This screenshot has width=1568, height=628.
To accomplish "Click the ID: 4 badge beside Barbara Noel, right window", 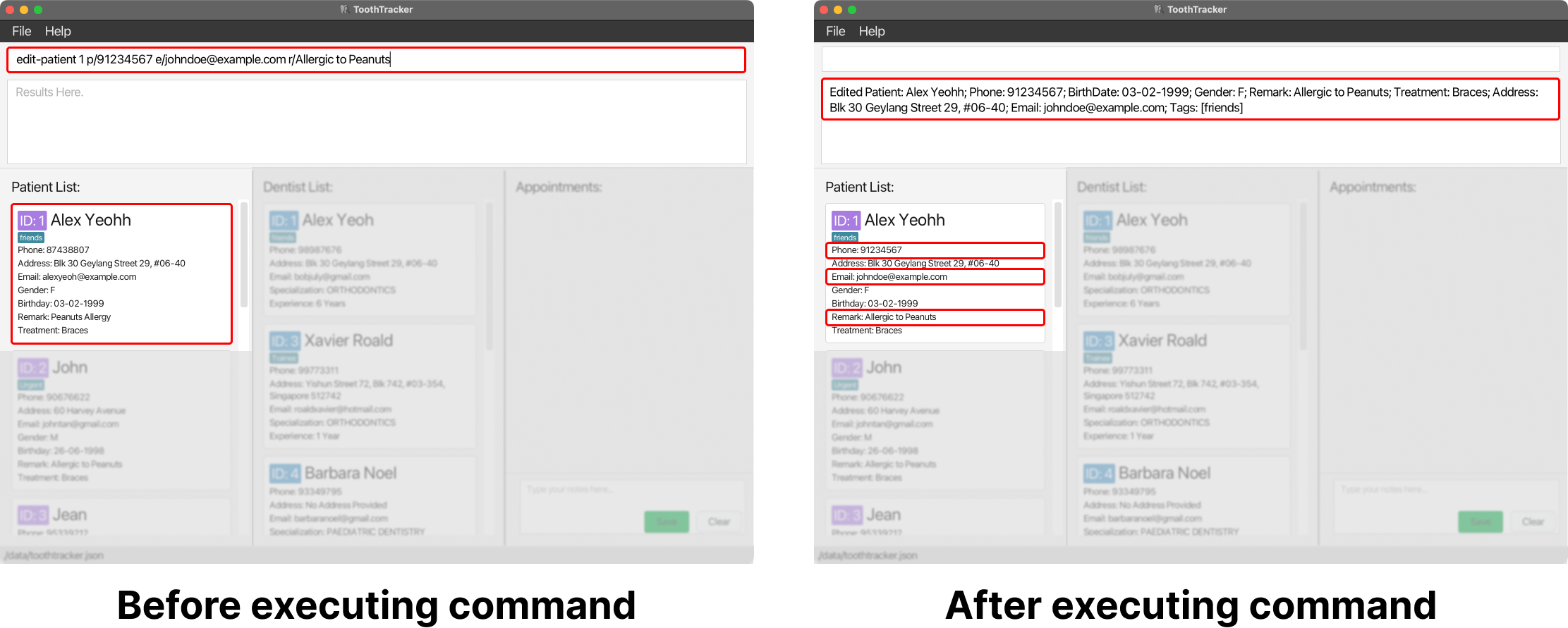I will pos(1099,474).
